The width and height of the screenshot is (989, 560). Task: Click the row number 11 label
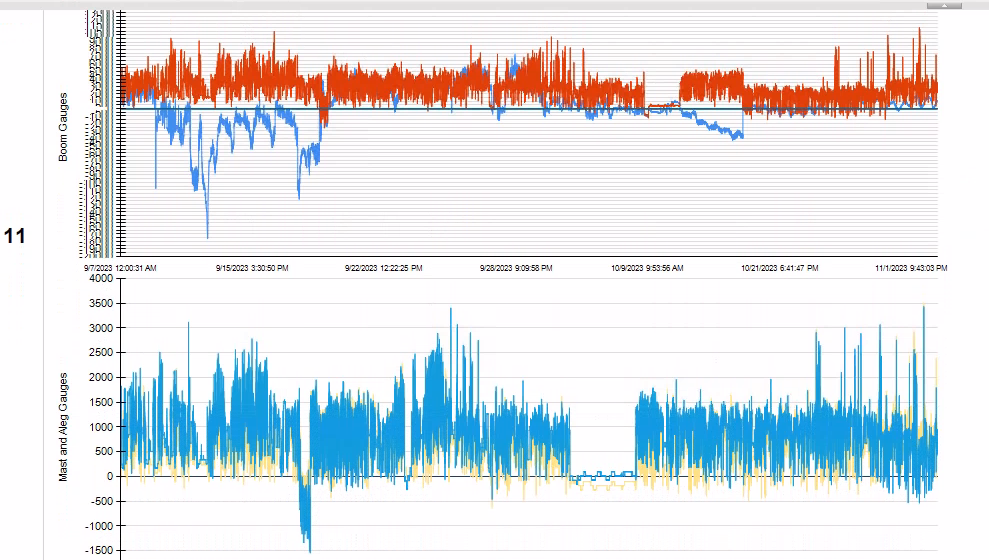(14, 237)
